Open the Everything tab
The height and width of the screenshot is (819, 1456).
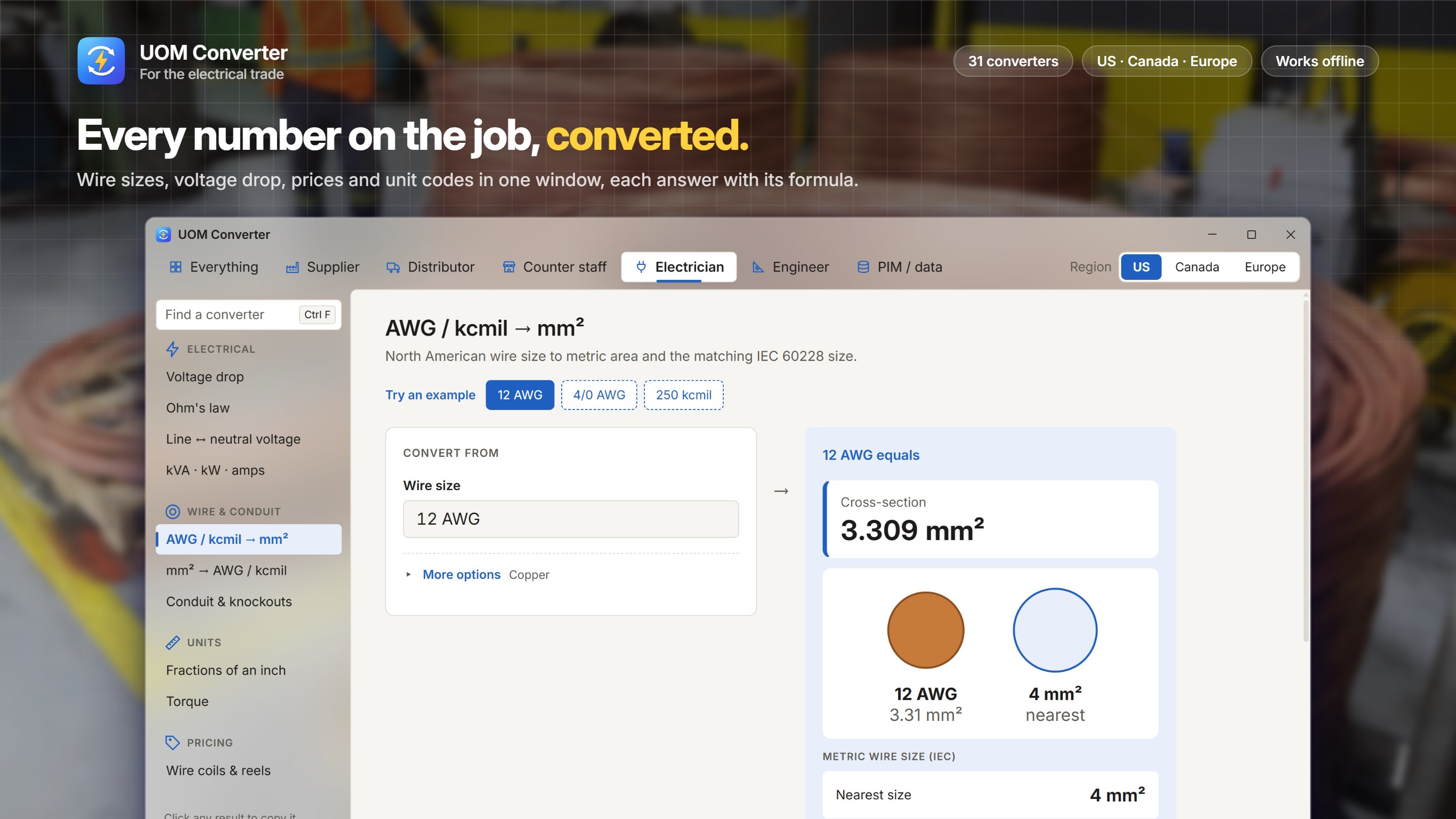[x=214, y=267]
